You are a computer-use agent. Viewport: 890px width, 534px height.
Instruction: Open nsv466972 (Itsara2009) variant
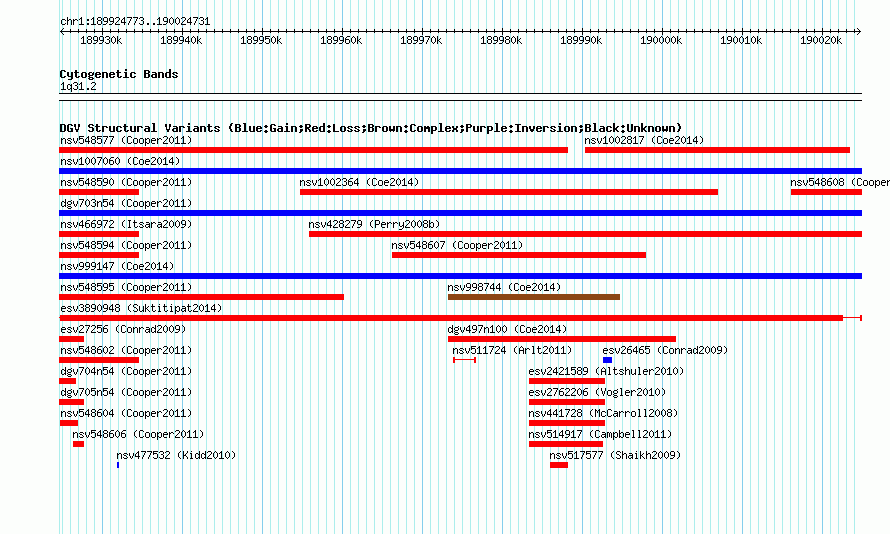click(x=126, y=224)
